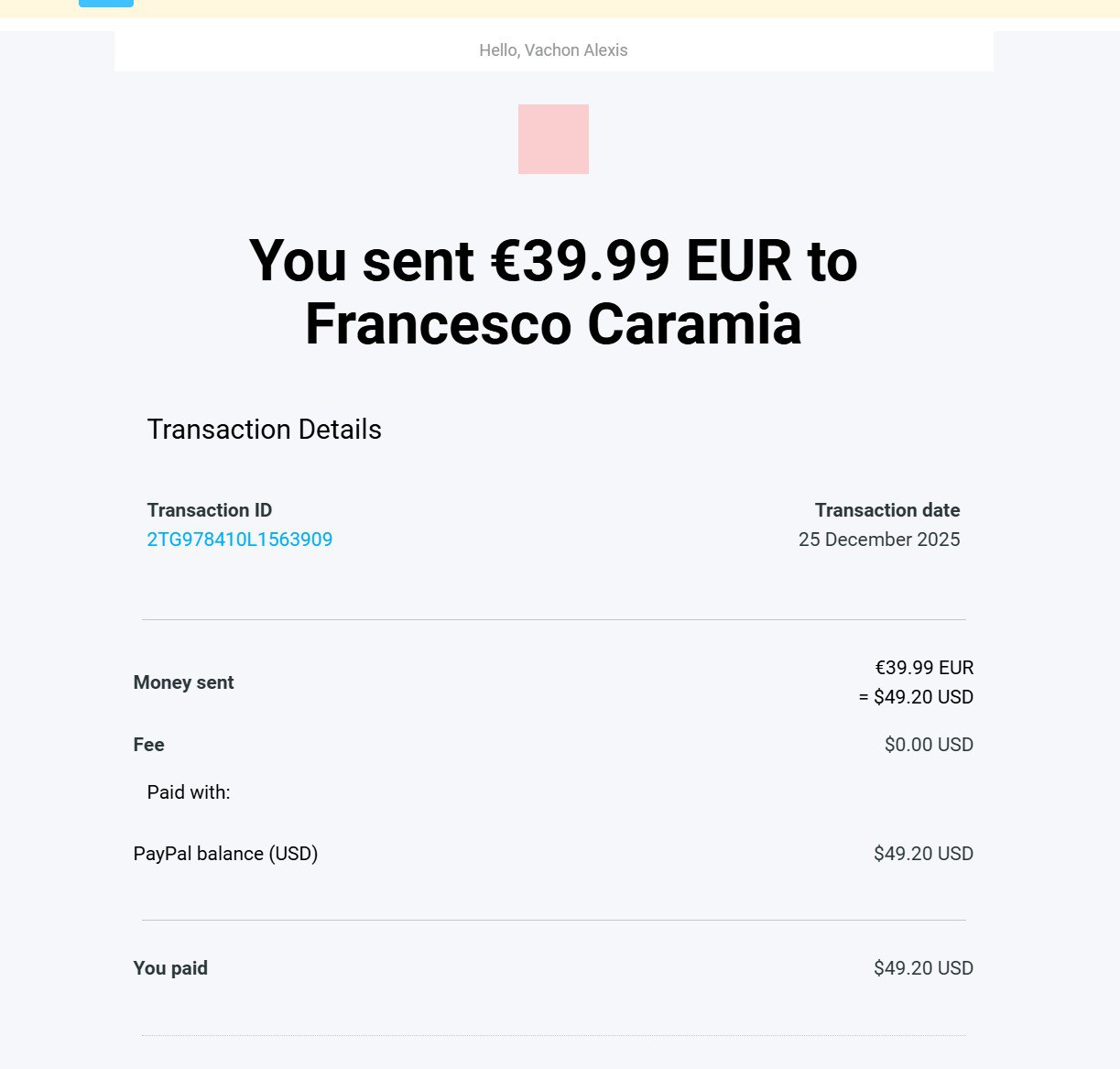Select the 'You paid' total '$49.20 USD'
Image resolution: width=1120 pixels, height=1069 pixels.
[923, 968]
